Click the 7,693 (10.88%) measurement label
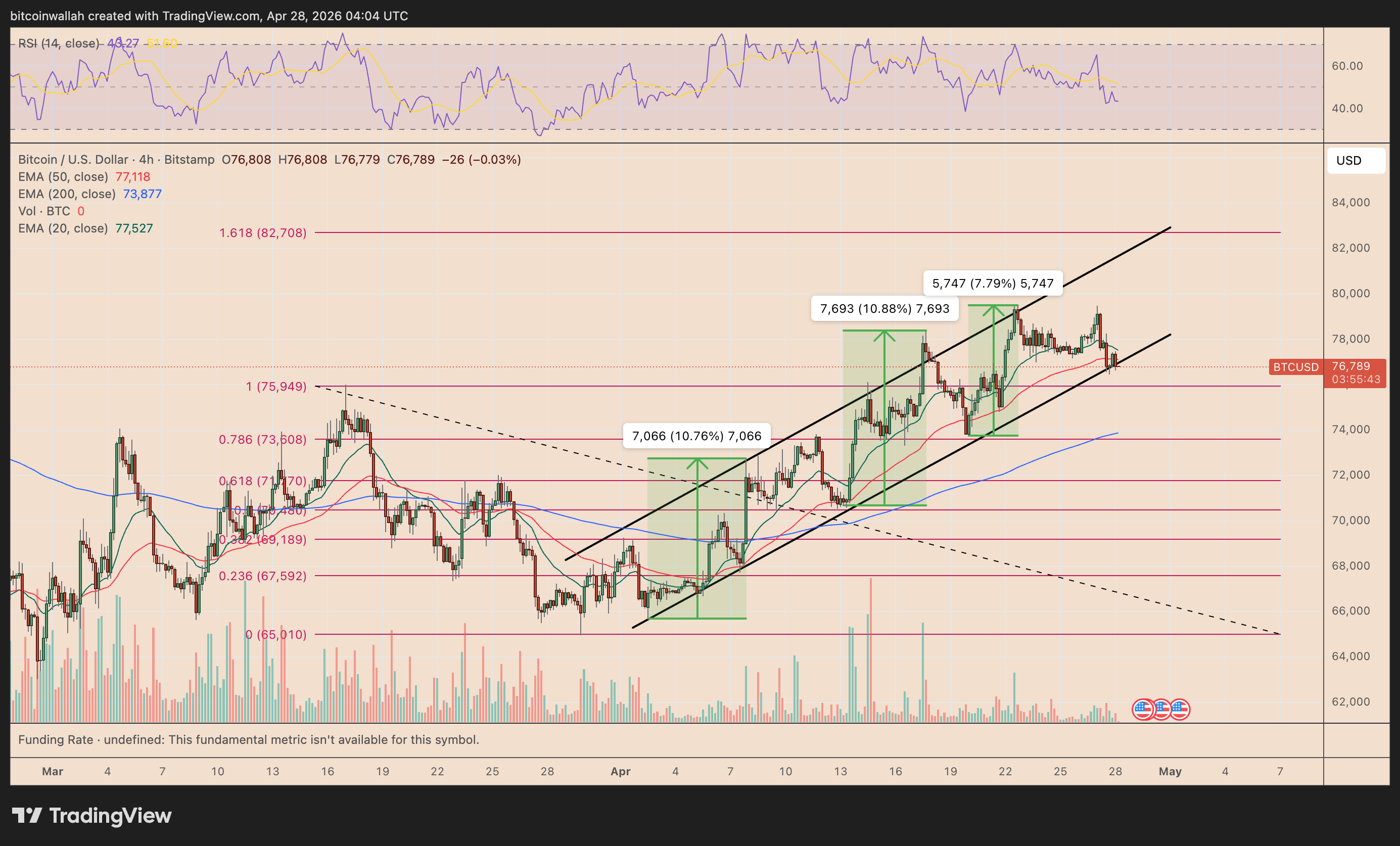The image size is (1400, 846). tap(884, 308)
